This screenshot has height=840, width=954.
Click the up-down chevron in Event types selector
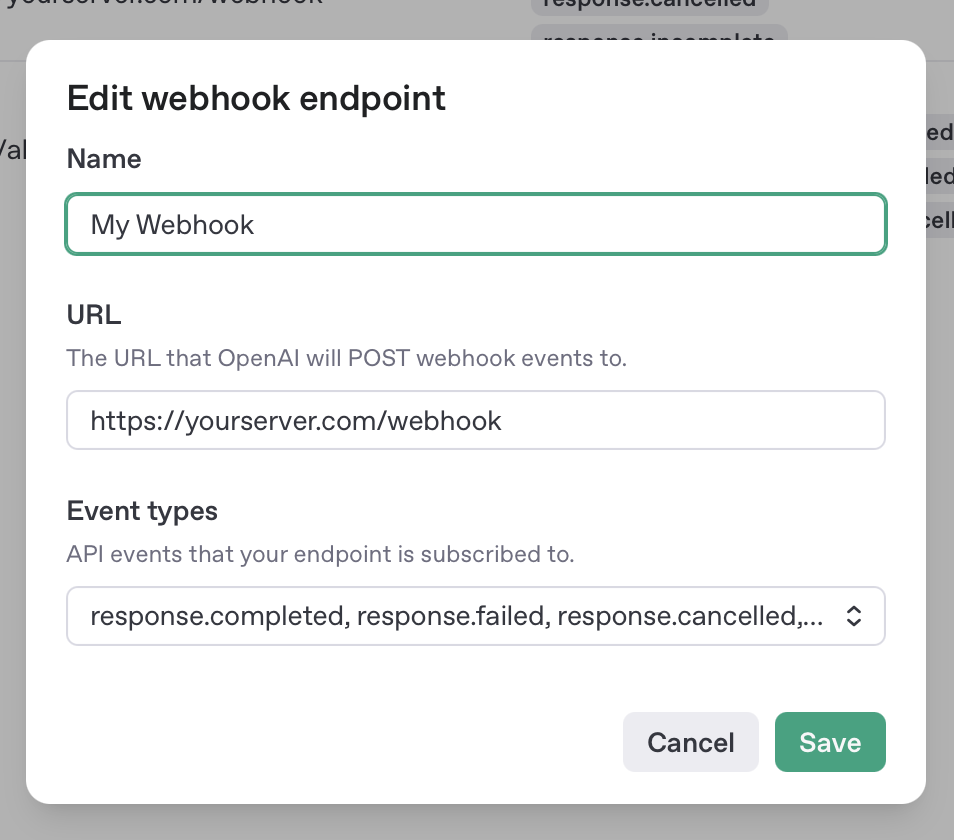coord(853,616)
